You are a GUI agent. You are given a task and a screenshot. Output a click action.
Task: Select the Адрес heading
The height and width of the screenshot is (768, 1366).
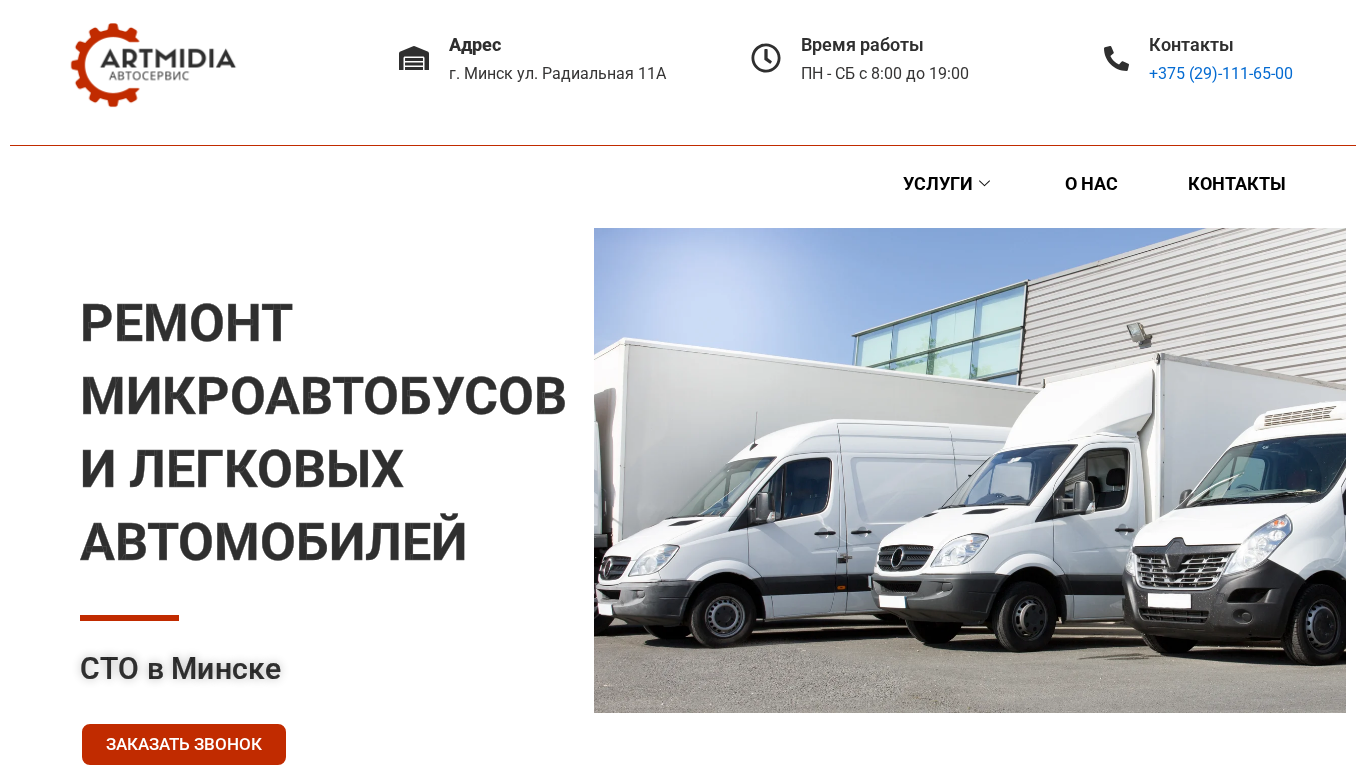click(x=475, y=45)
